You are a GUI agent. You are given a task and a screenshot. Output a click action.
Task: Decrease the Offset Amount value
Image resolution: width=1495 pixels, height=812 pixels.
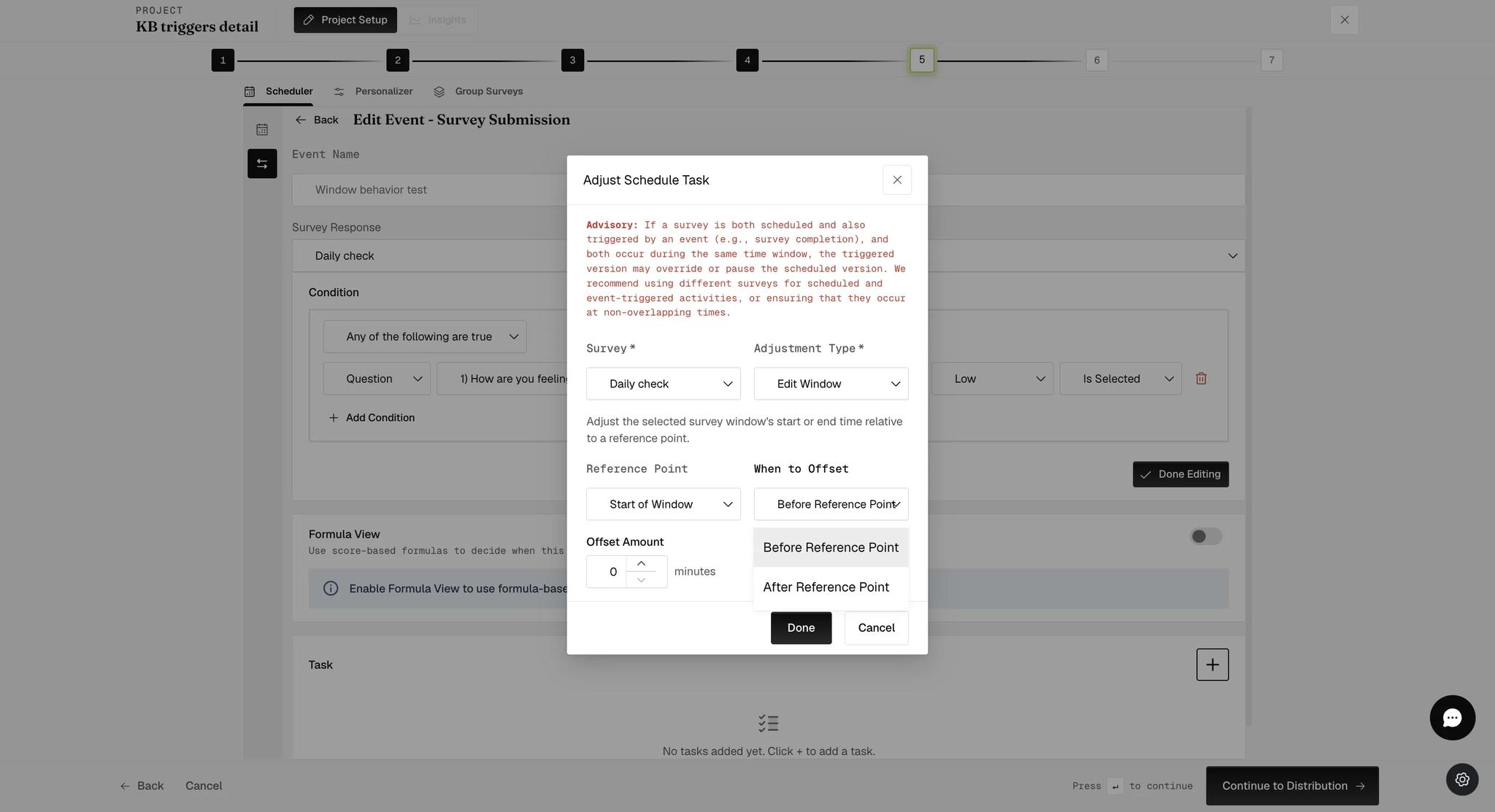click(x=641, y=580)
